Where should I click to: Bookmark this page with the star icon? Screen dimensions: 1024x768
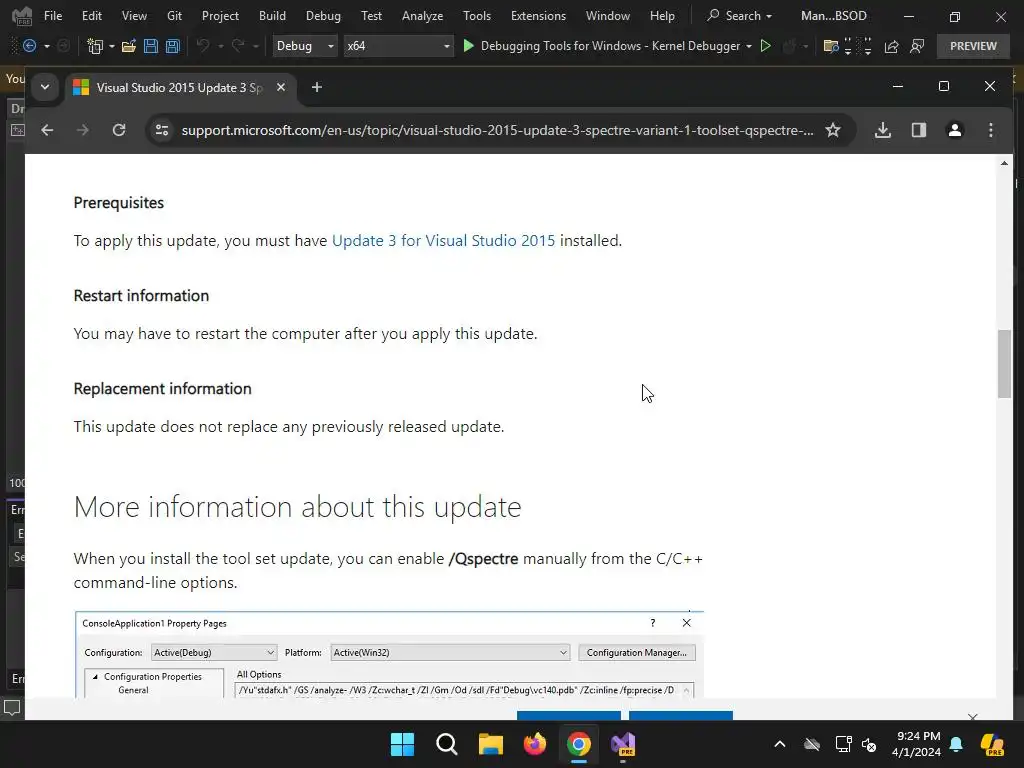(x=833, y=130)
